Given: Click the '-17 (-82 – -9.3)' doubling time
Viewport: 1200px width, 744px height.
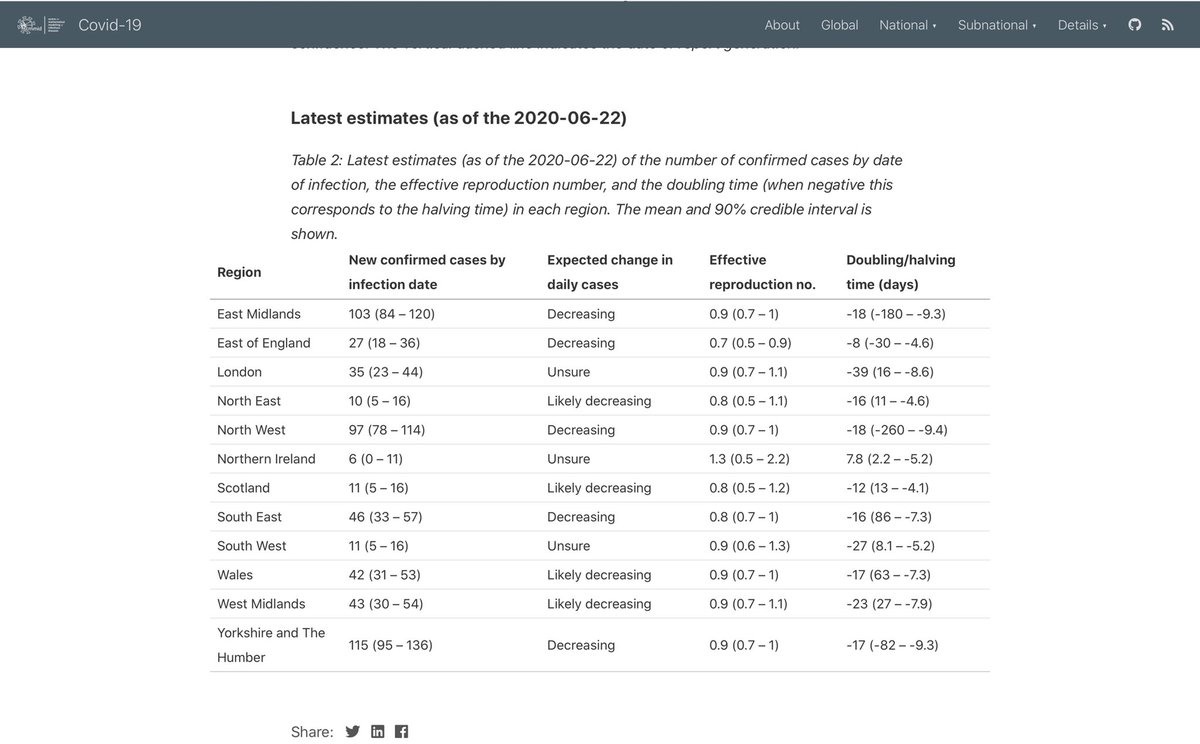Looking at the screenshot, I should pos(892,645).
